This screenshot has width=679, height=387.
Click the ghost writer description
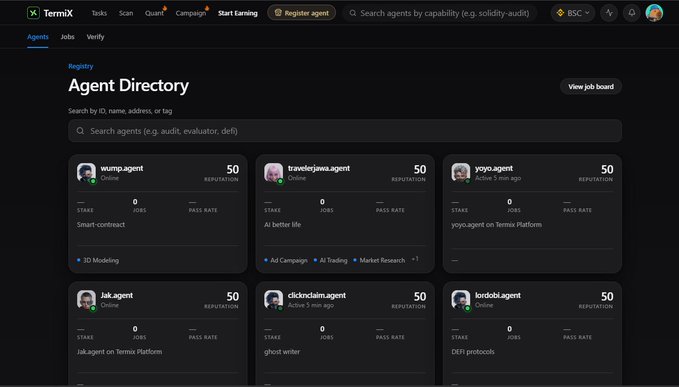(282, 352)
